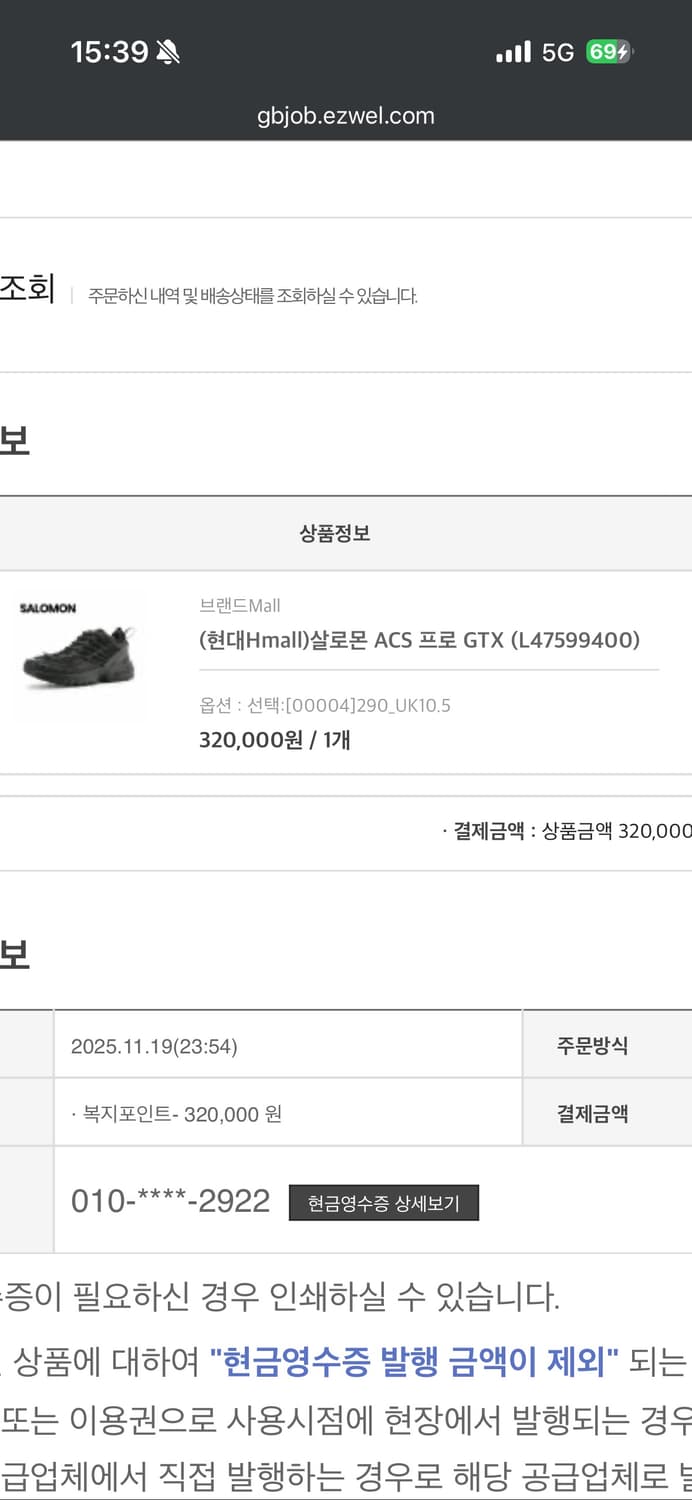Tap the gbjob.ezwel.com address bar
Viewport: 692px width, 1500px height.
coord(346,116)
